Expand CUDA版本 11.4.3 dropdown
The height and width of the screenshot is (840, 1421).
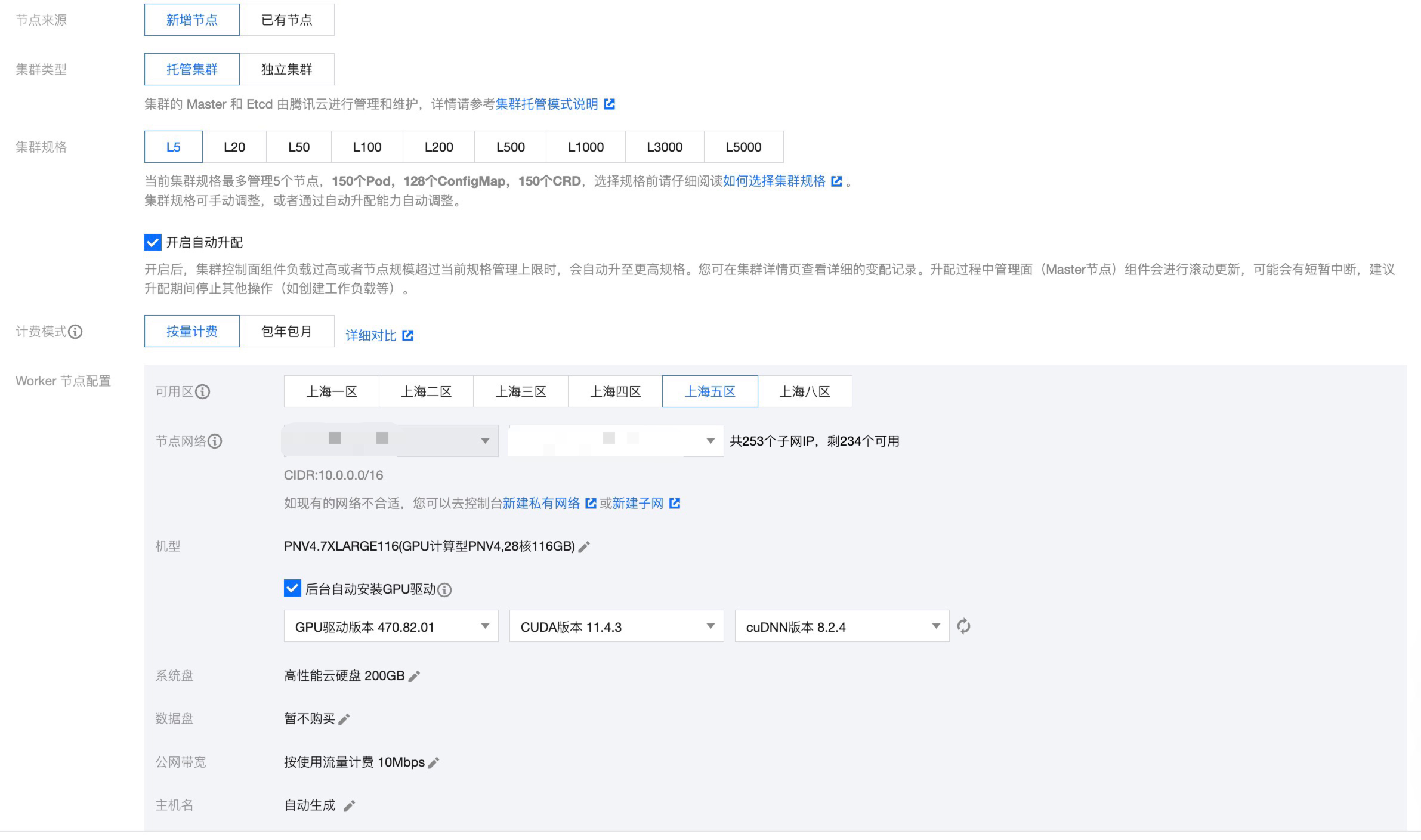616,626
